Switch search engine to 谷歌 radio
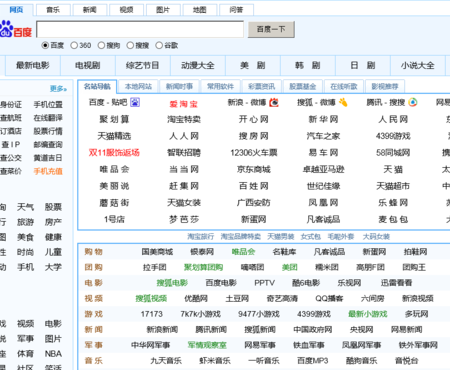The image size is (450, 370). coord(159,45)
